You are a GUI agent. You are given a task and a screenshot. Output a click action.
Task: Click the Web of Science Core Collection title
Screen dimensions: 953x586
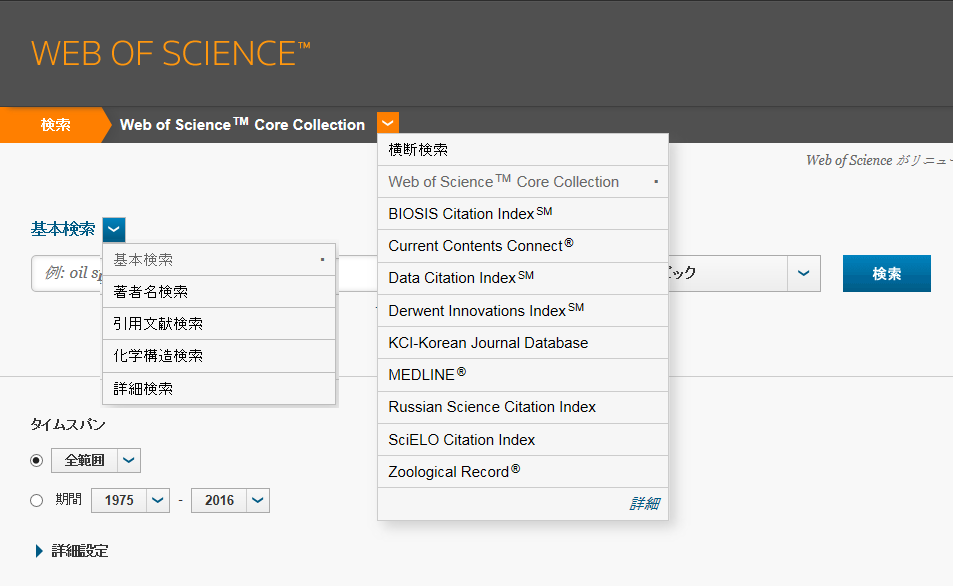tap(243, 125)
